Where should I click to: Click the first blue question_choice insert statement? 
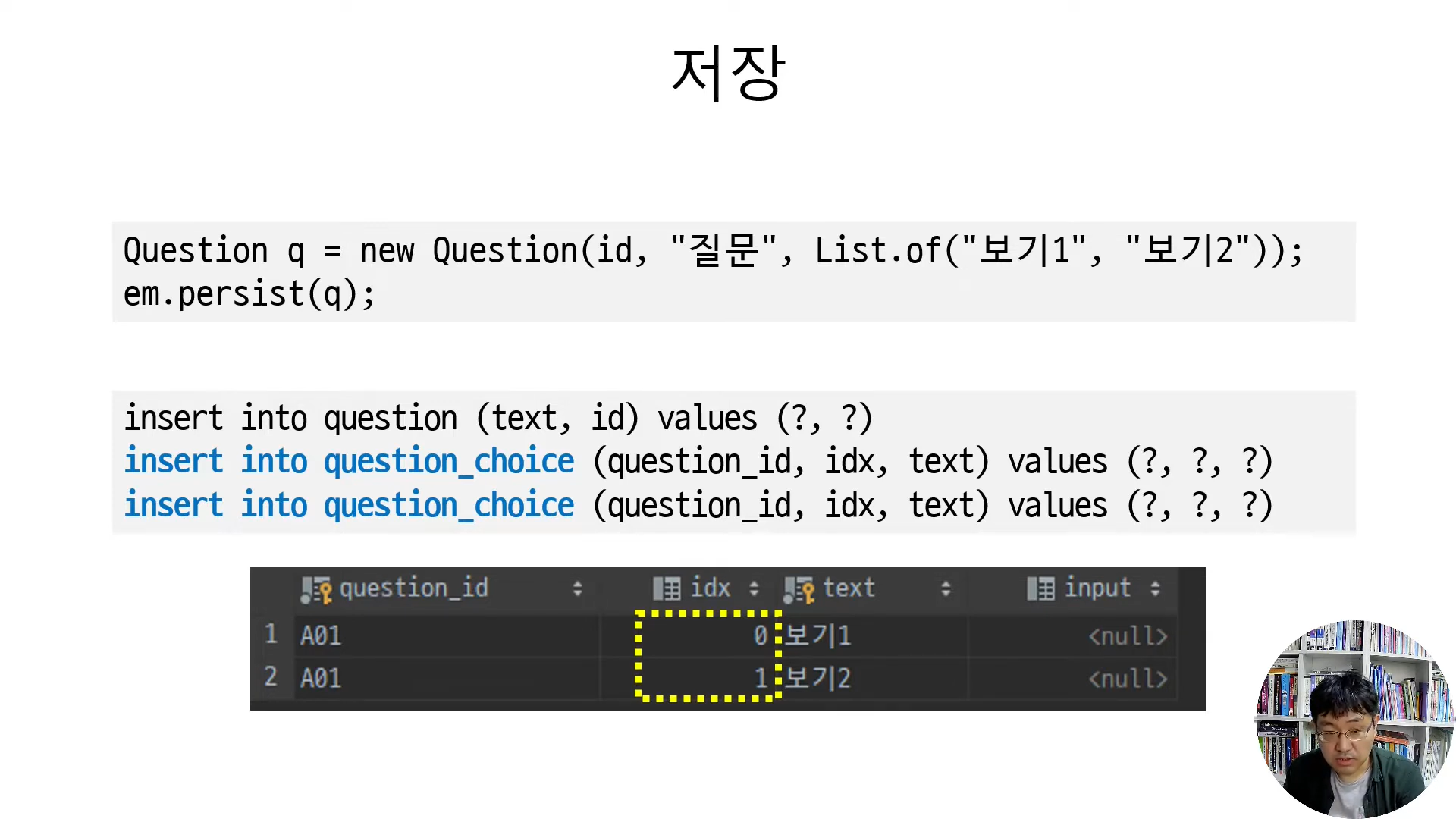coord(350,462)
